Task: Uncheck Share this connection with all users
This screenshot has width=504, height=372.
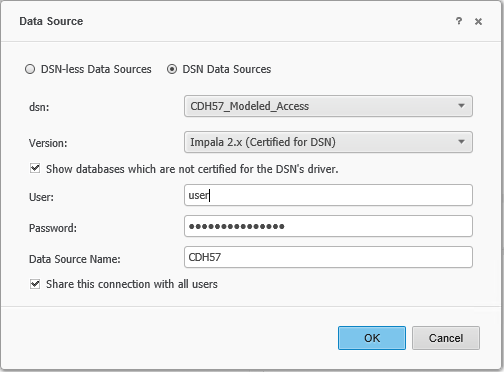Action: pyautogui.click(x=35, y=284)
